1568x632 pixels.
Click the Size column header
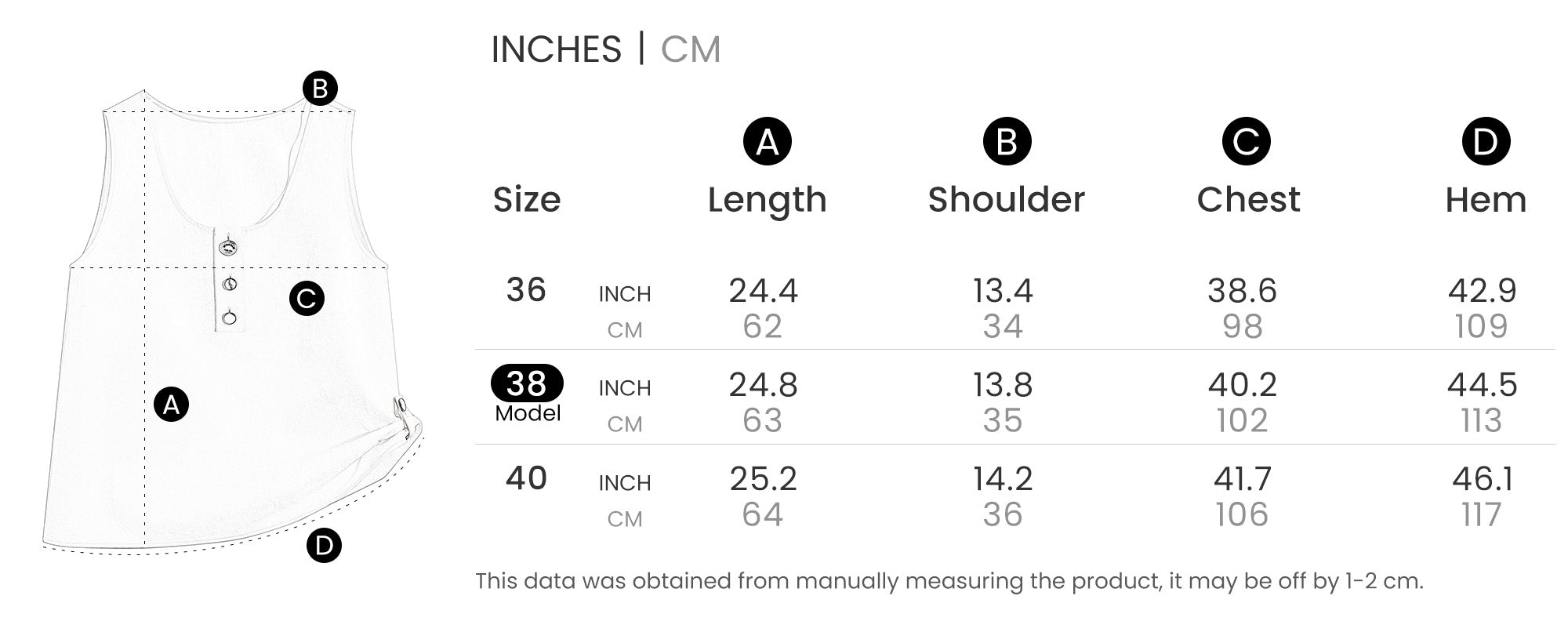527,200
